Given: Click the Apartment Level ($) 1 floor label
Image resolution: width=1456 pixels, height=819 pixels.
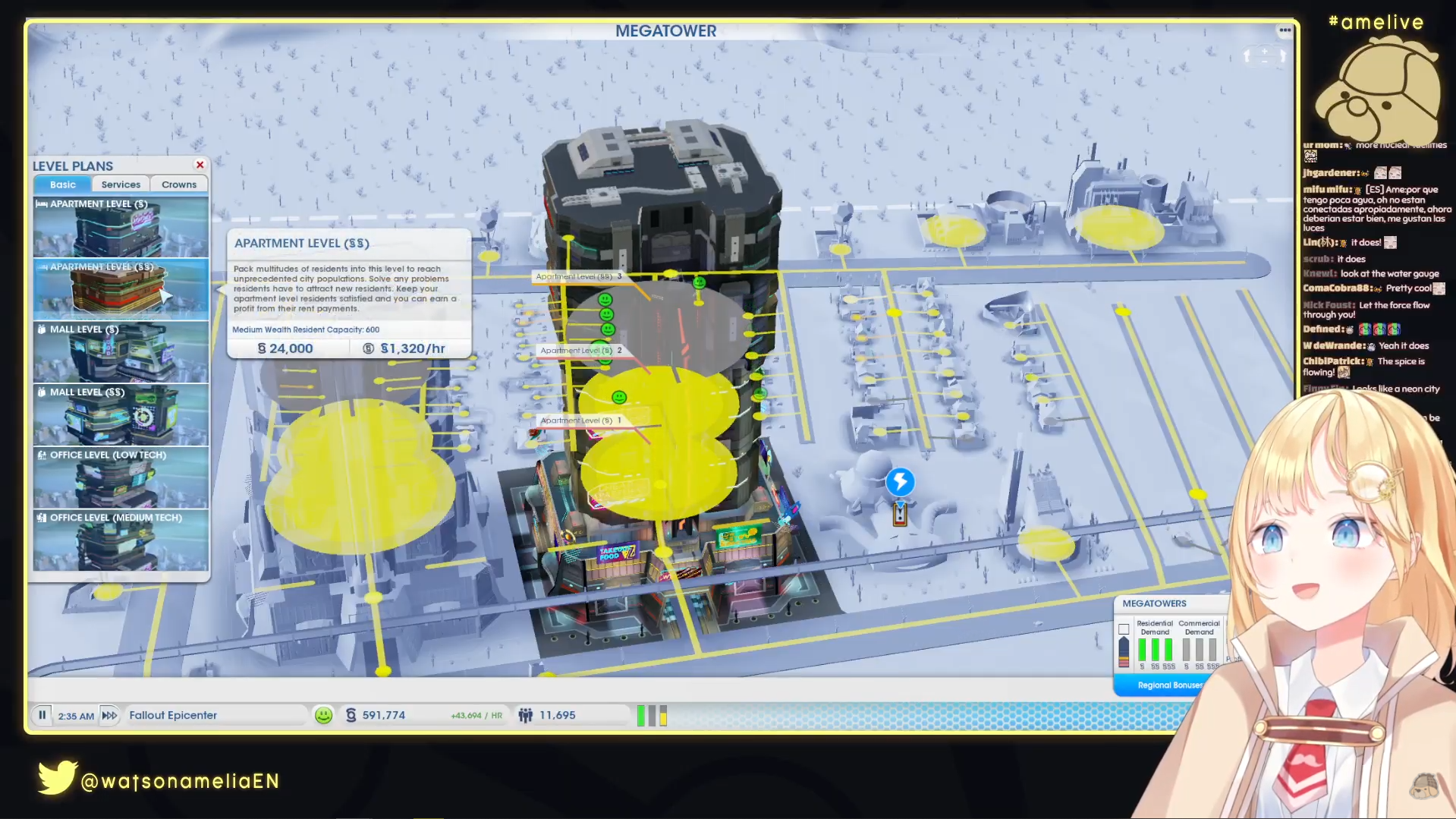Looking at the screenshot, I should point(581,421).
